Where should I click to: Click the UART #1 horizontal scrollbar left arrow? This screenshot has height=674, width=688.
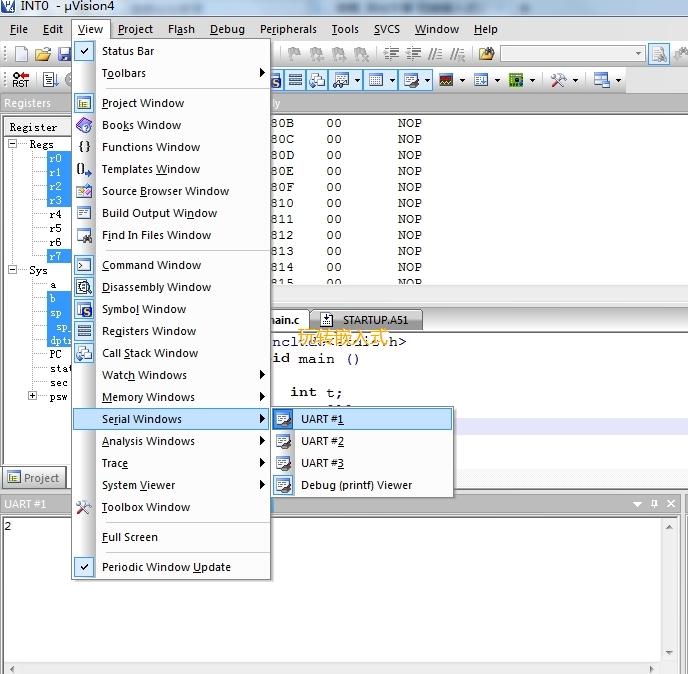pos(12,669)
